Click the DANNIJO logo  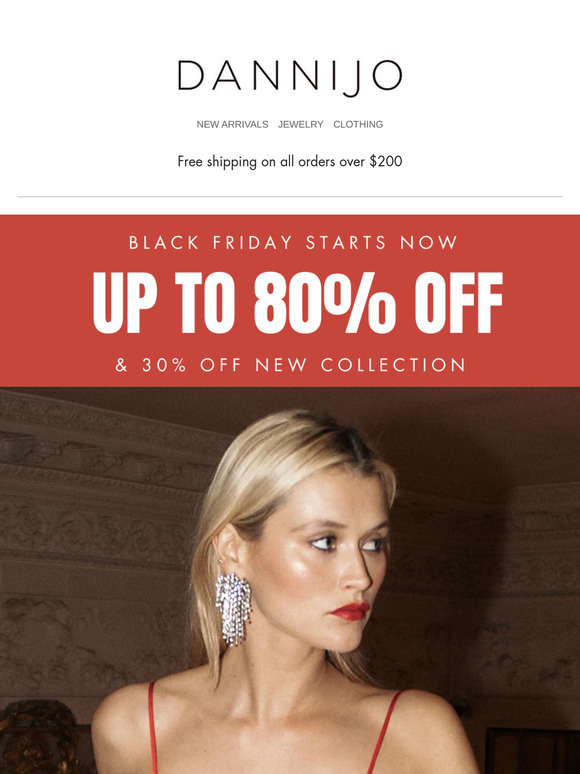(290, 78)
